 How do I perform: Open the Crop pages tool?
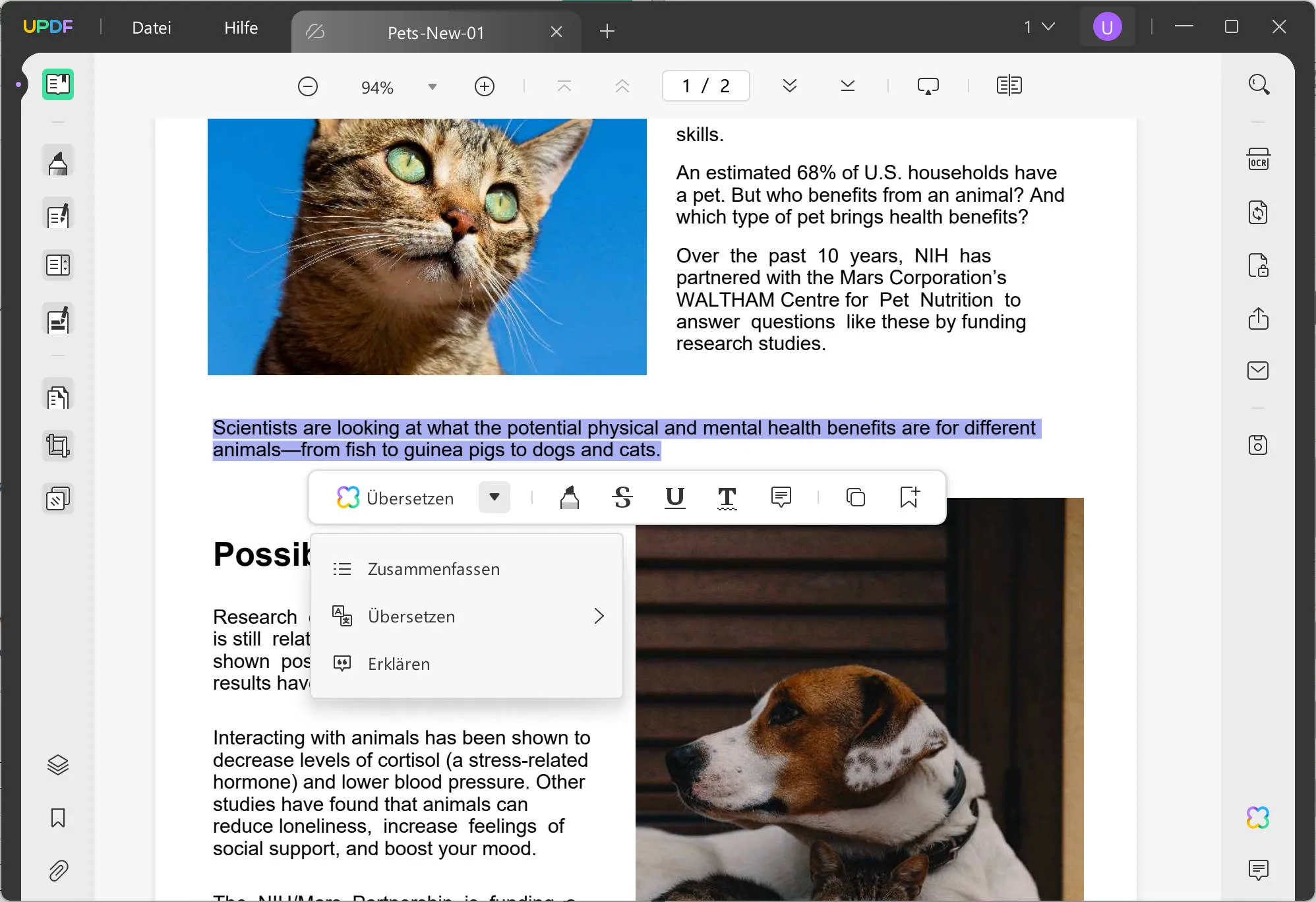coord(58,446)
